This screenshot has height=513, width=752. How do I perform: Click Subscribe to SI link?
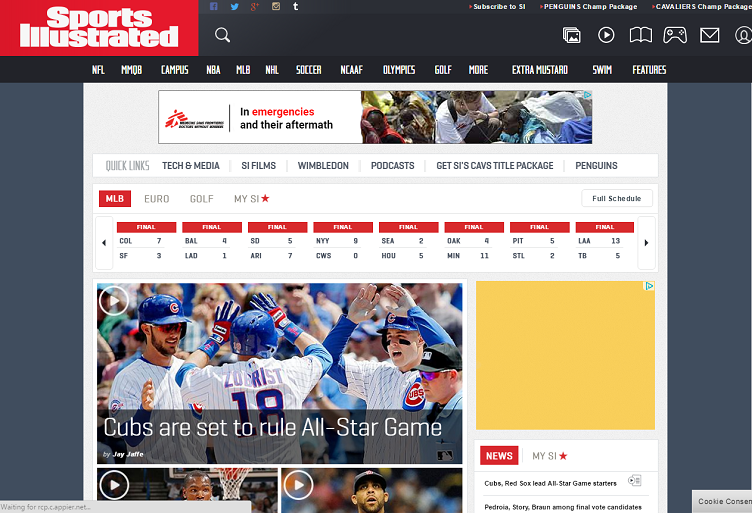[497, 7]
